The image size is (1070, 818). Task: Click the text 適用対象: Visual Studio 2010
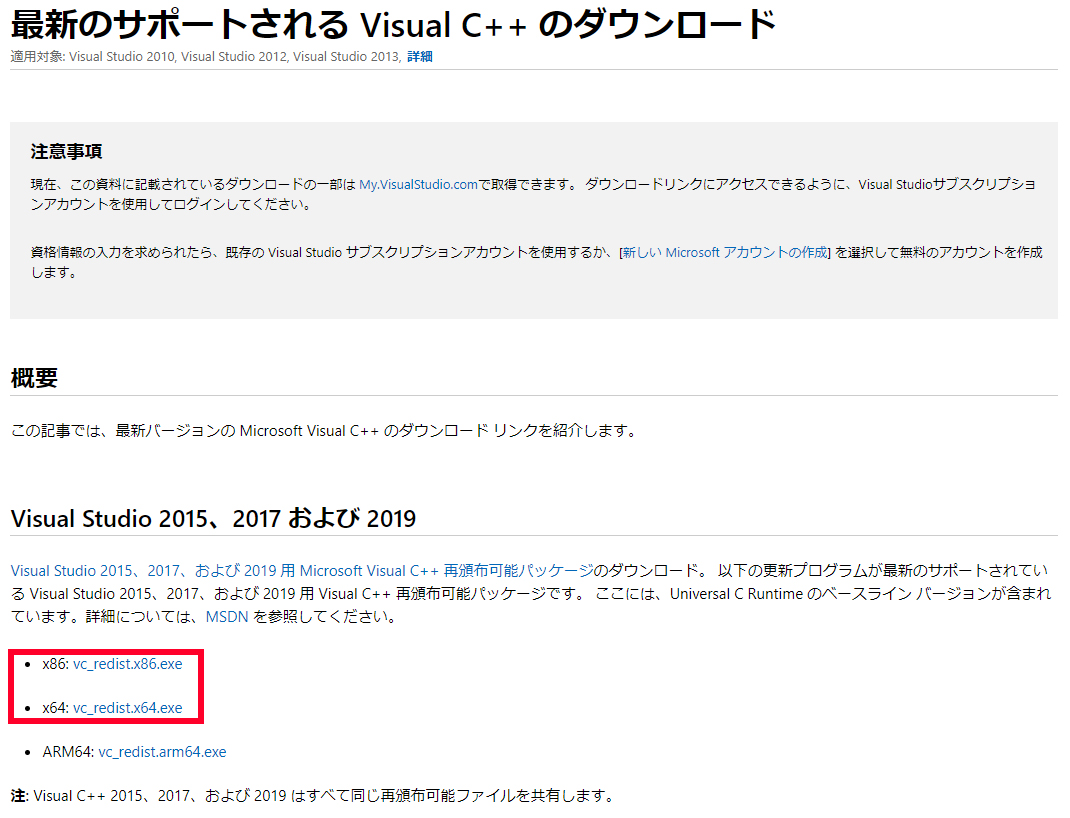[93, 57]
